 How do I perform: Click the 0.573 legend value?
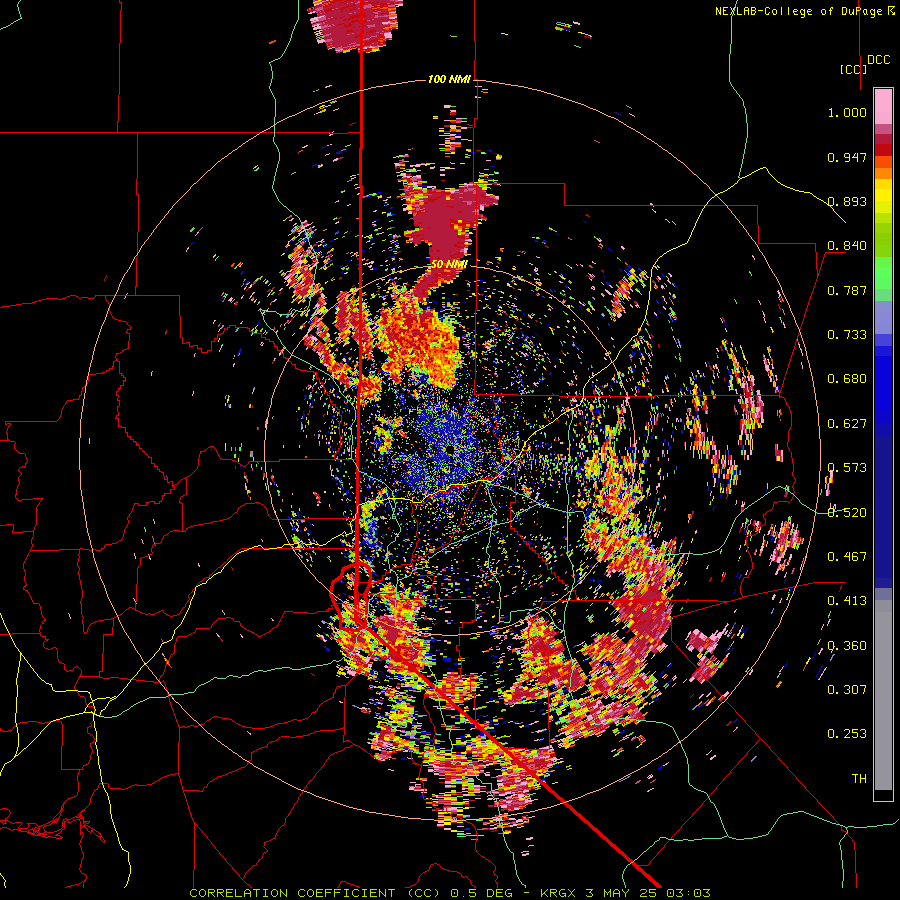(x=847, y=468)
